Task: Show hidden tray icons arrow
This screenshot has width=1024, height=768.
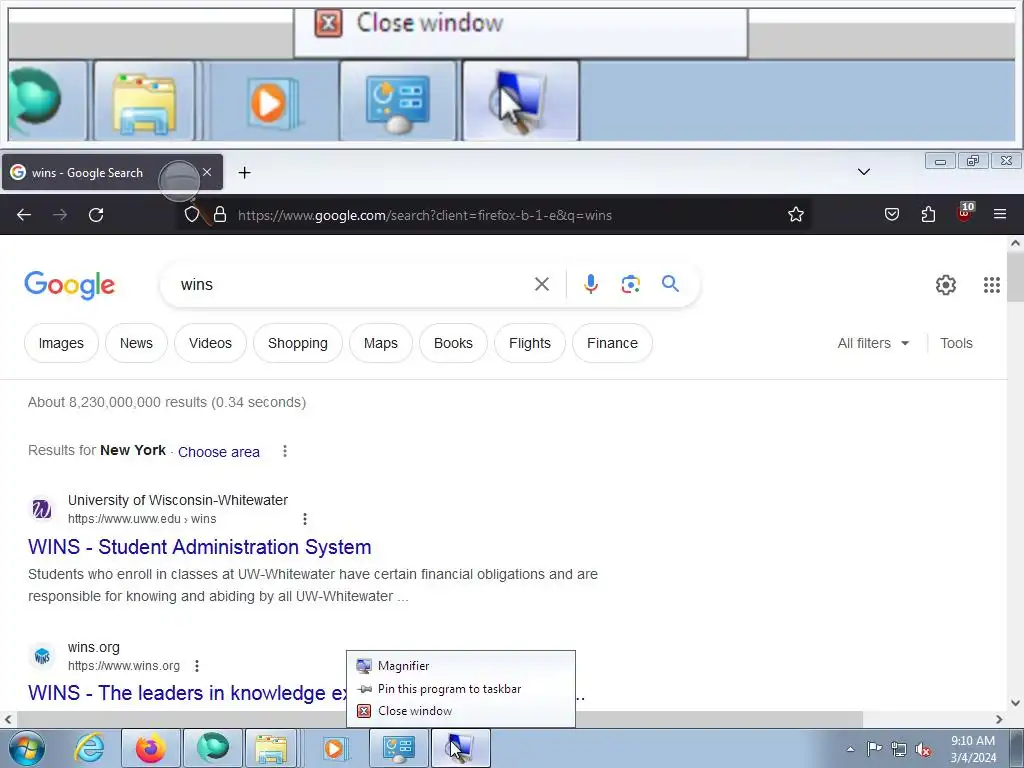Action: (x=850, y=749)
